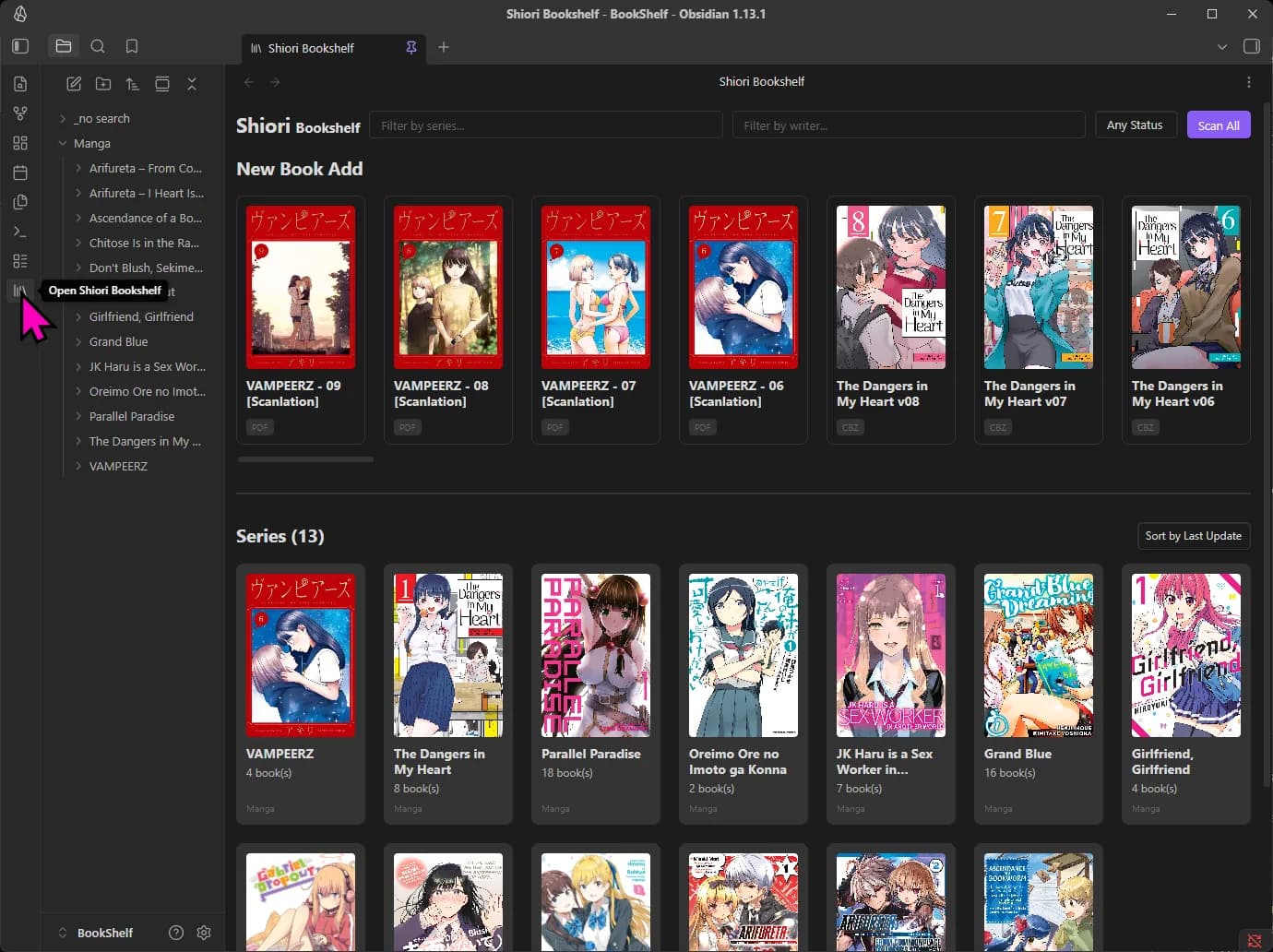Open more options three-dot menu
The height and width of the screenshot is (952, 1273).
pyautogui.click(x=1249, y=82)
